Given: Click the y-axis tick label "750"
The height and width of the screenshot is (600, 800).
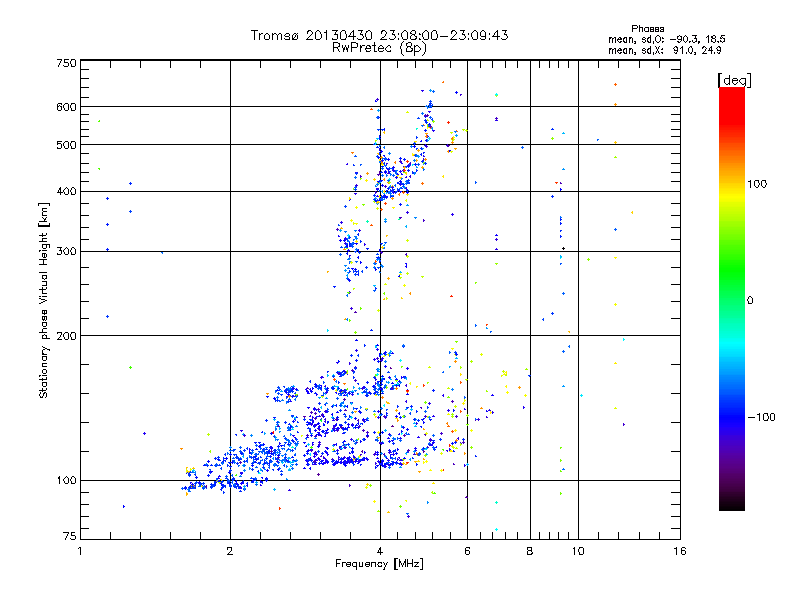Looking at the screenshot, I should [x=66, y=63].
